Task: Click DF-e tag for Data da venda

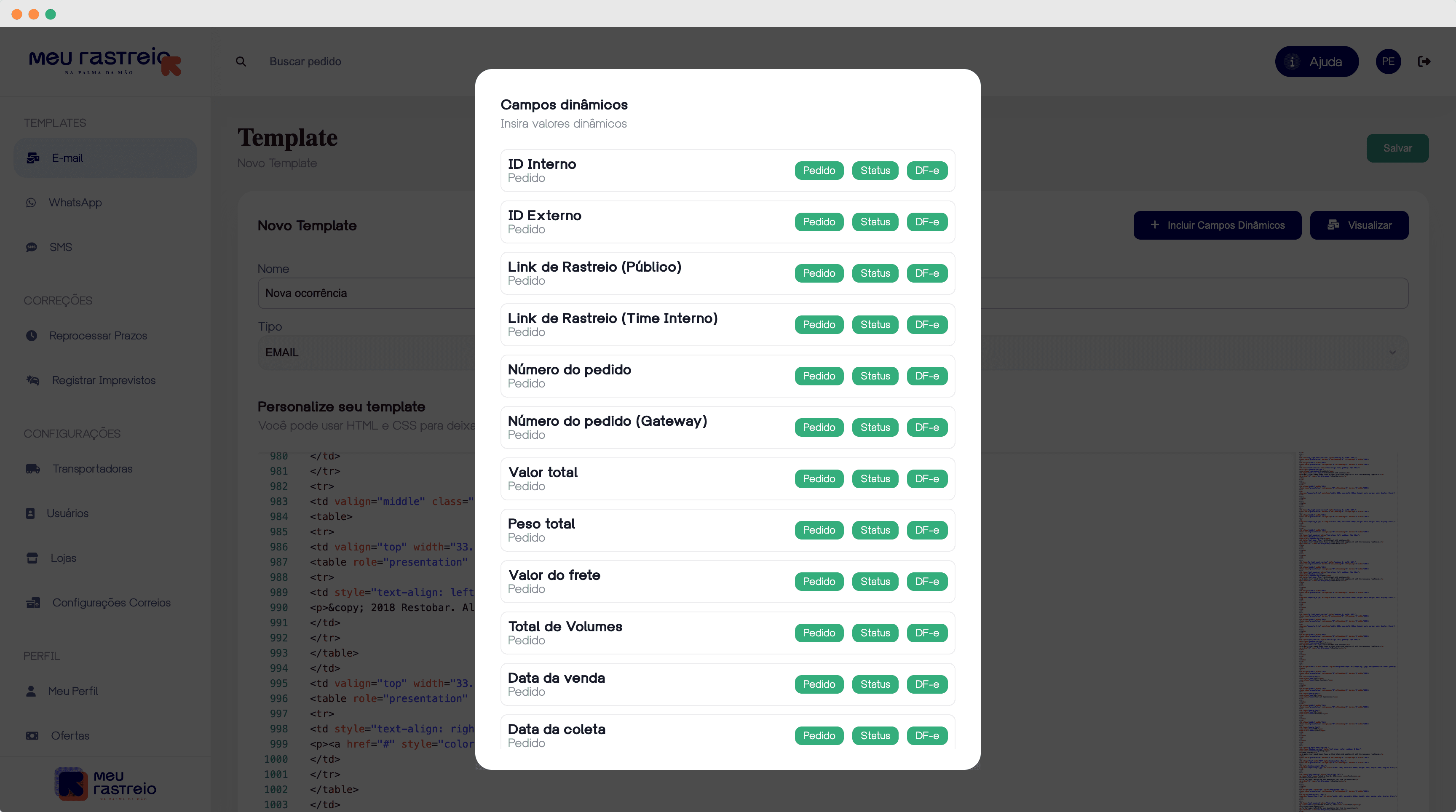Action: click(x=927, y=684)
